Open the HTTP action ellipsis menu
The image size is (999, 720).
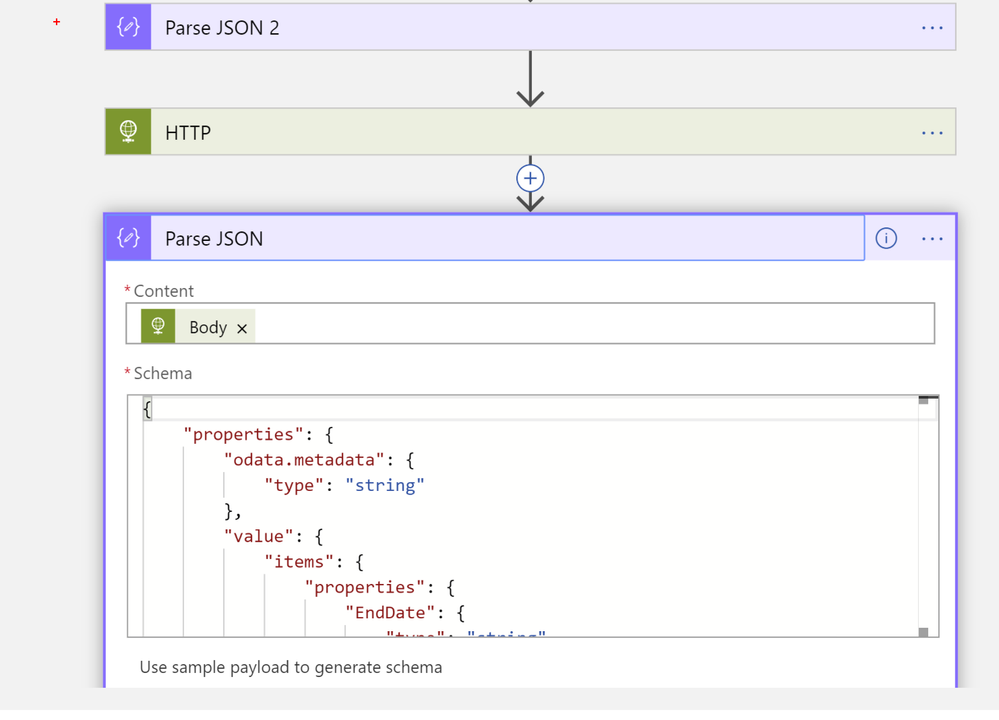932,133
